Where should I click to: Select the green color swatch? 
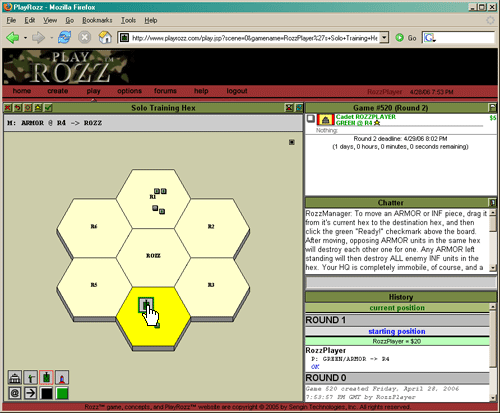tap(62, 393)
